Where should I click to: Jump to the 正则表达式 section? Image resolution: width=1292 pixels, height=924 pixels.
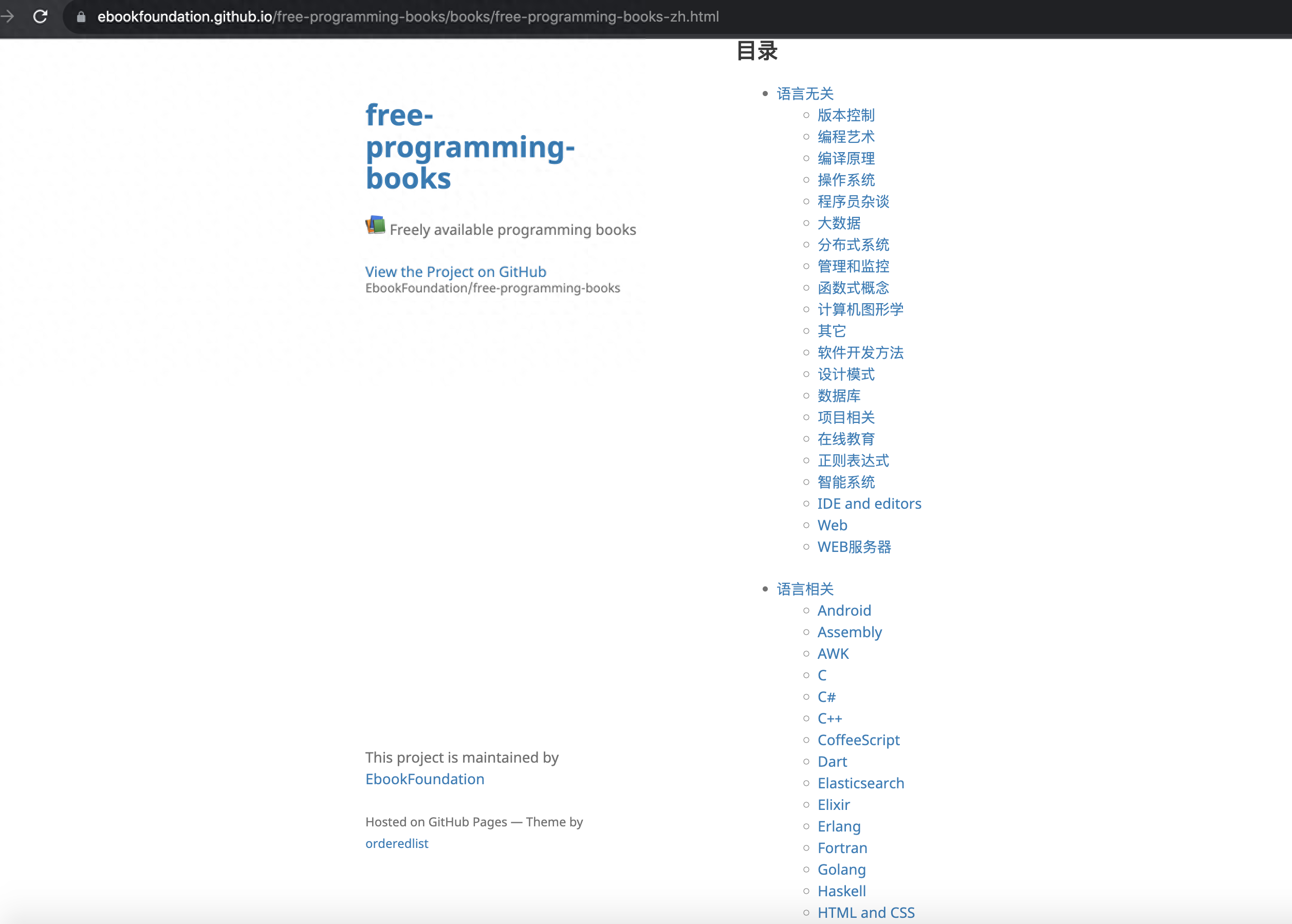click(854, 461)
